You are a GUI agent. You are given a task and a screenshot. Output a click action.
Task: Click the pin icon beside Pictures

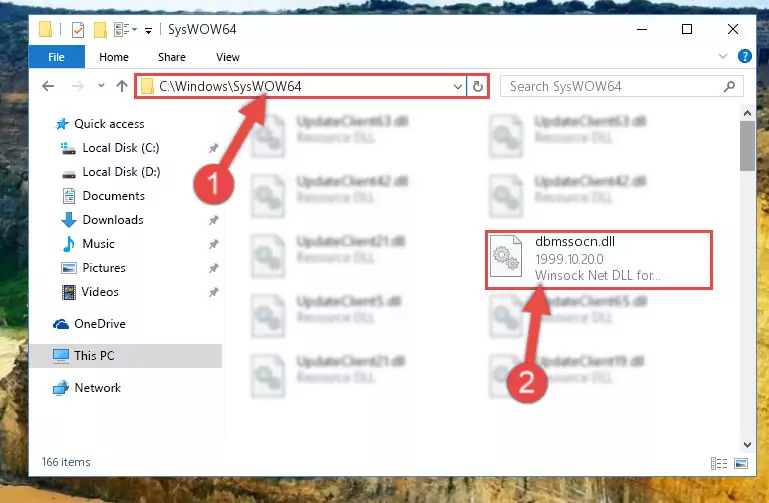click(213, 268)
